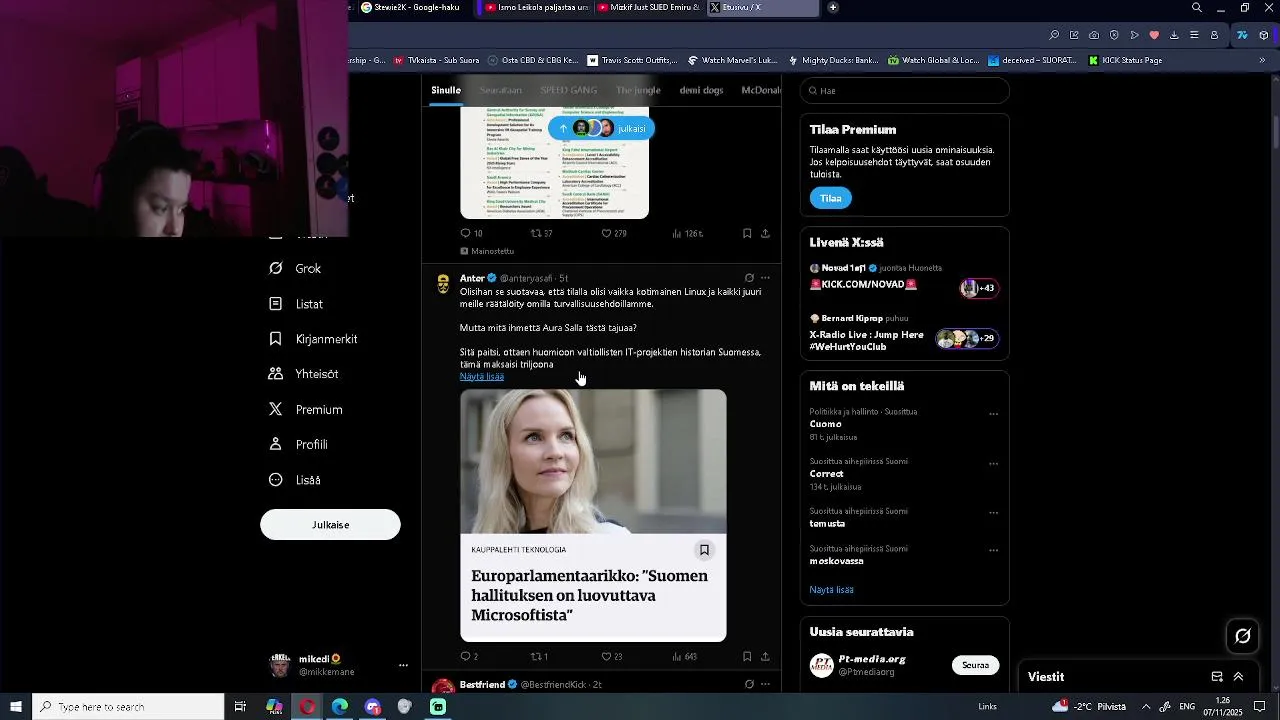Open Kirjanmerkit bookmarks page

(313, 339)
